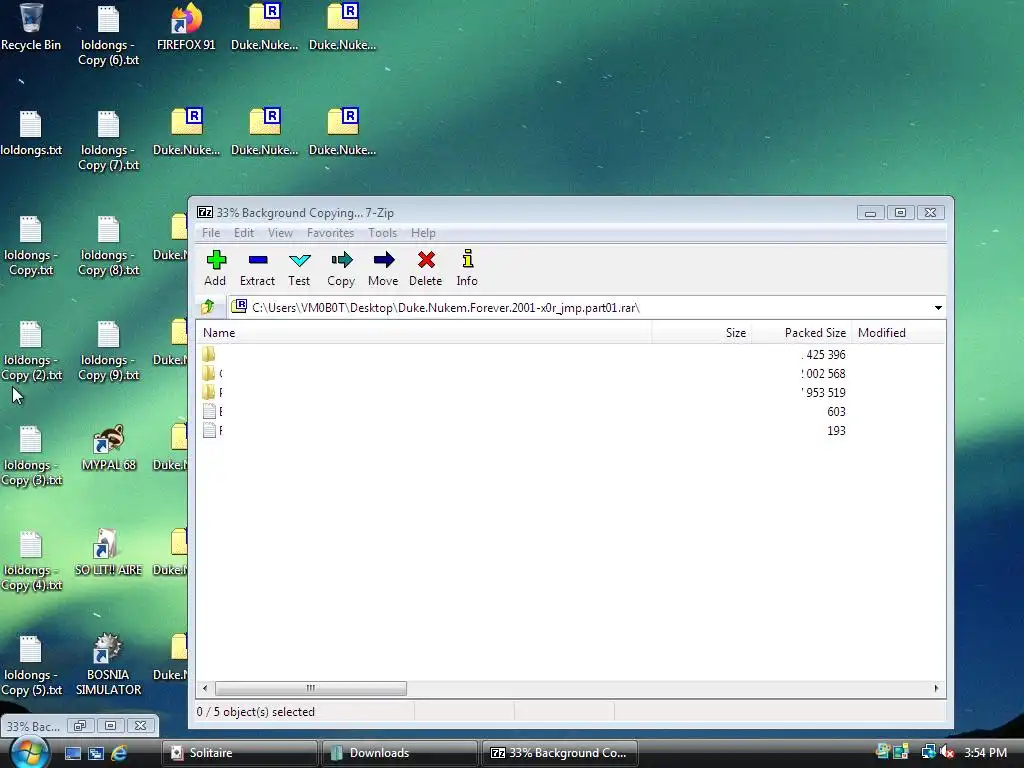The width and height of the screenshot is (1024, 768).
Task: Select folder icon in row with 953 519
Action: pyautogui.click(x=209, y=392)
